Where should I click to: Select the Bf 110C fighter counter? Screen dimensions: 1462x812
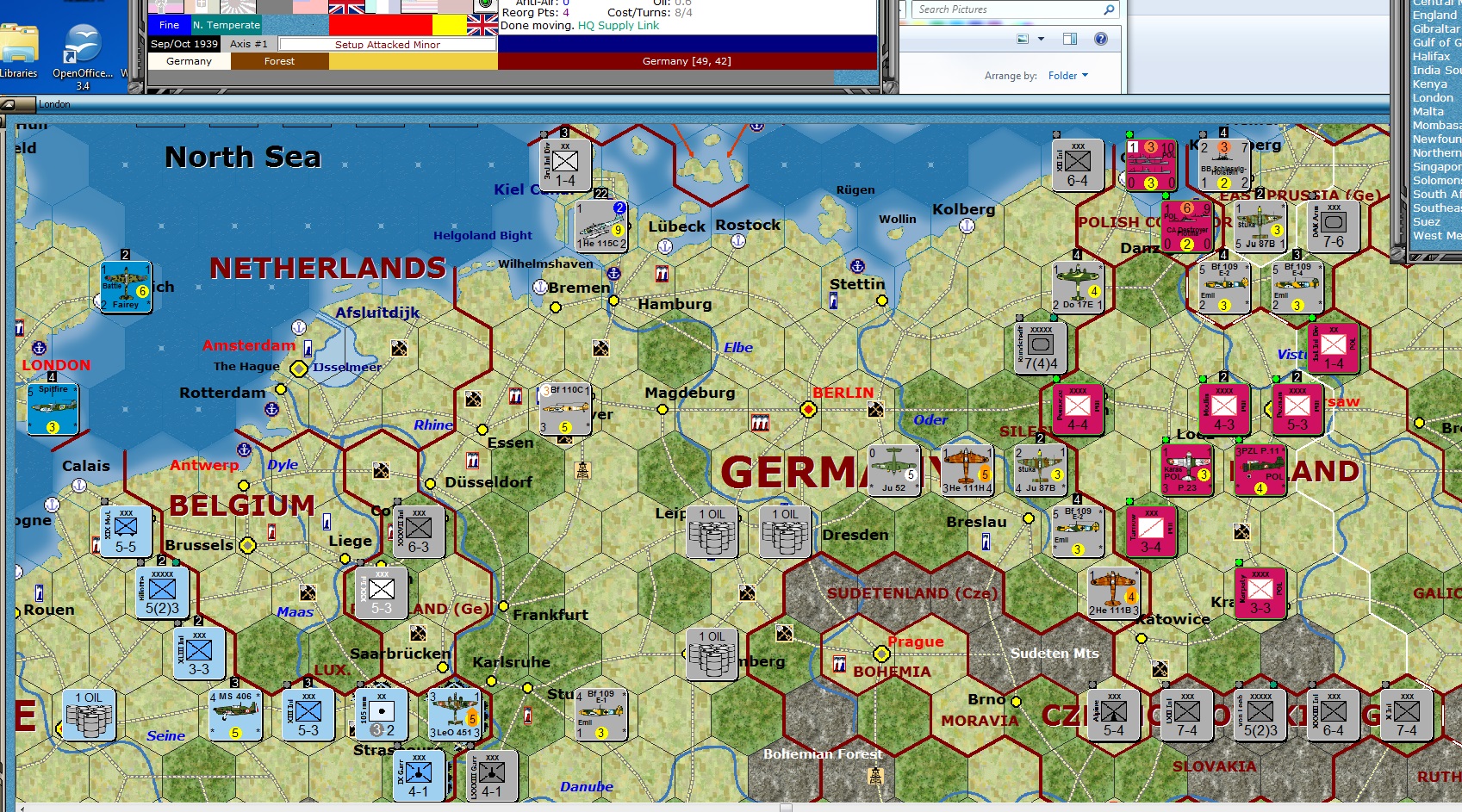tap(565, 409)
